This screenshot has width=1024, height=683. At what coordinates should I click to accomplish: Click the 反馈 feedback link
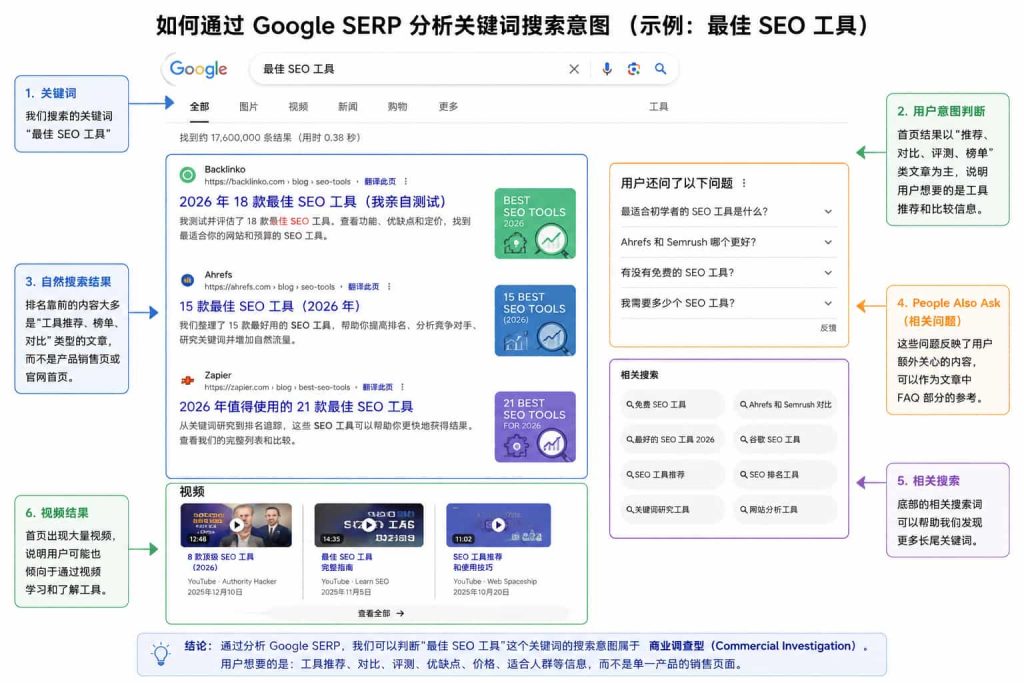(x=828, y=328)
